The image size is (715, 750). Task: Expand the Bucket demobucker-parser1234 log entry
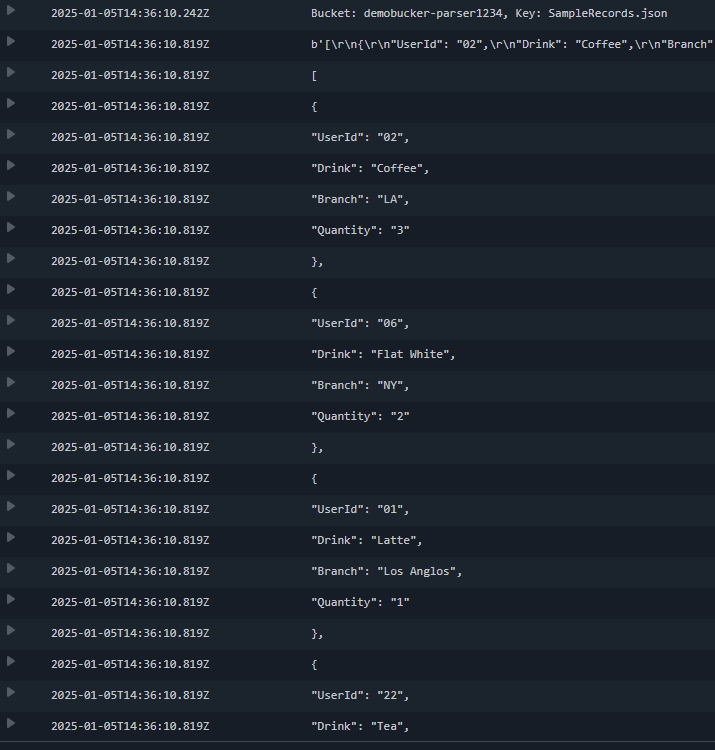[11, 11]
